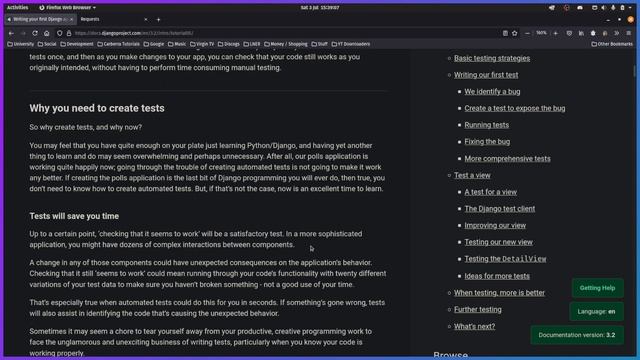Open the Firefox Web Browser app menu
Viewport: 640px width, 360px height.
[67, 7]
